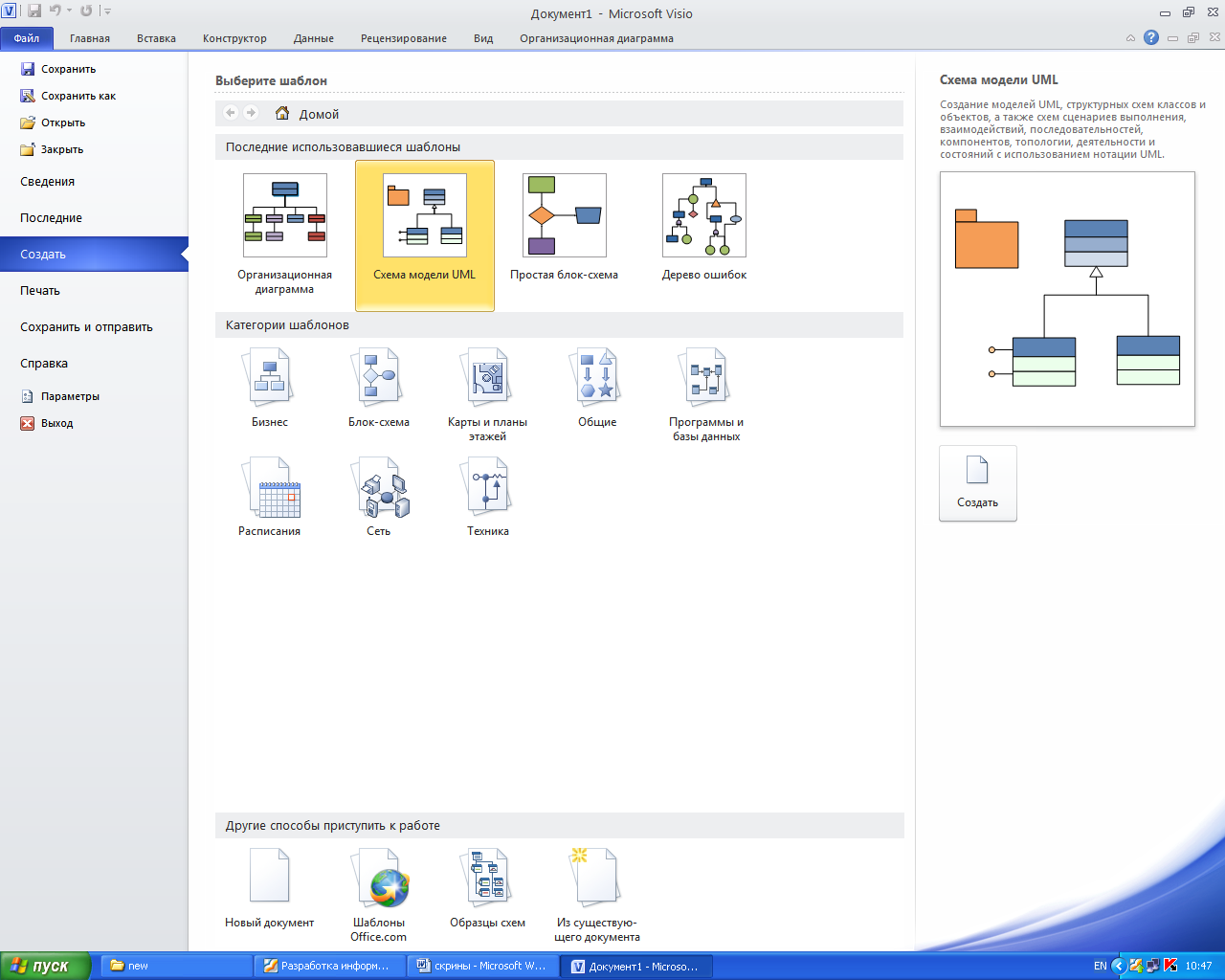This screenshot has width=1225, height=980.
Task: Switch to Разработка информ... taskbar window
Action: coord(329,966)
